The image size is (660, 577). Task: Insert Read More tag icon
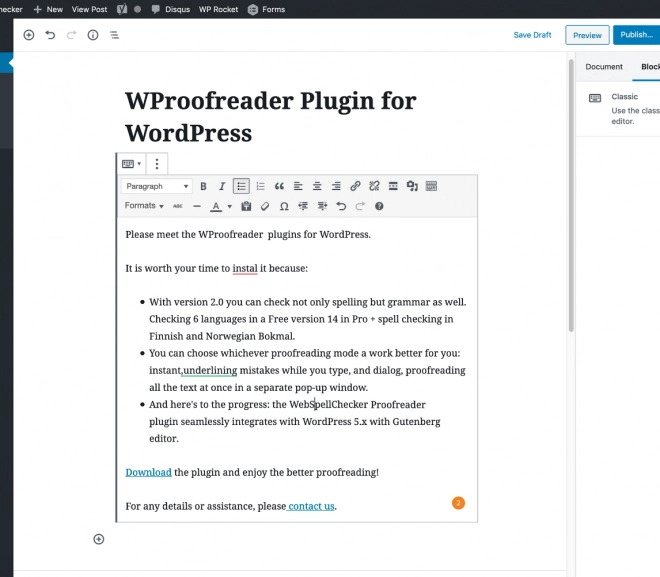pos(393,186)
